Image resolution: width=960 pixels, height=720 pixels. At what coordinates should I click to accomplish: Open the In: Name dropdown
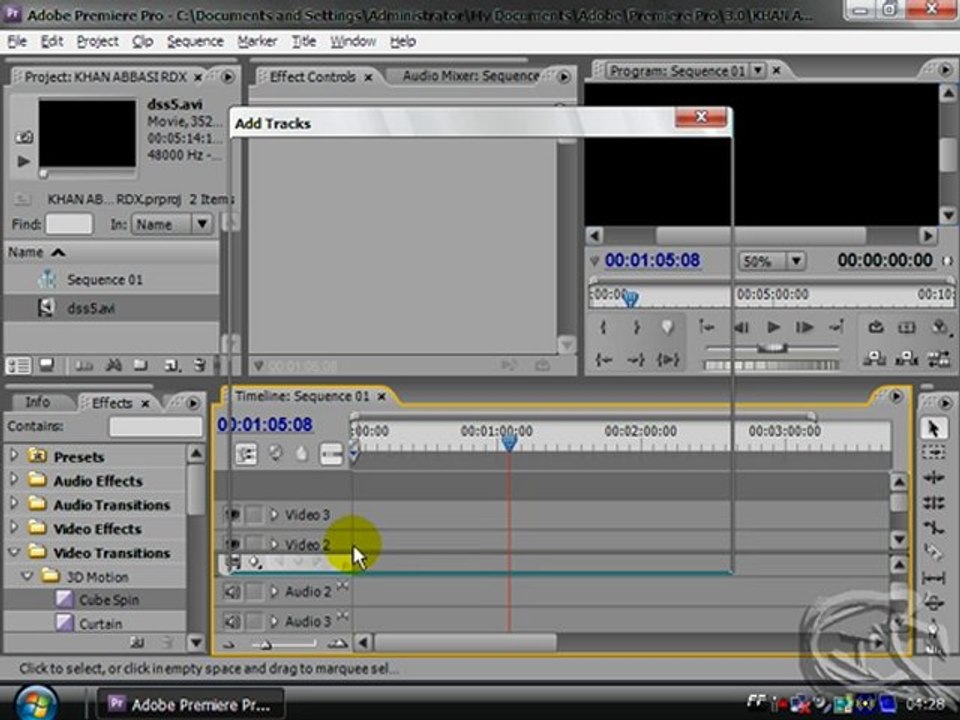172,224
